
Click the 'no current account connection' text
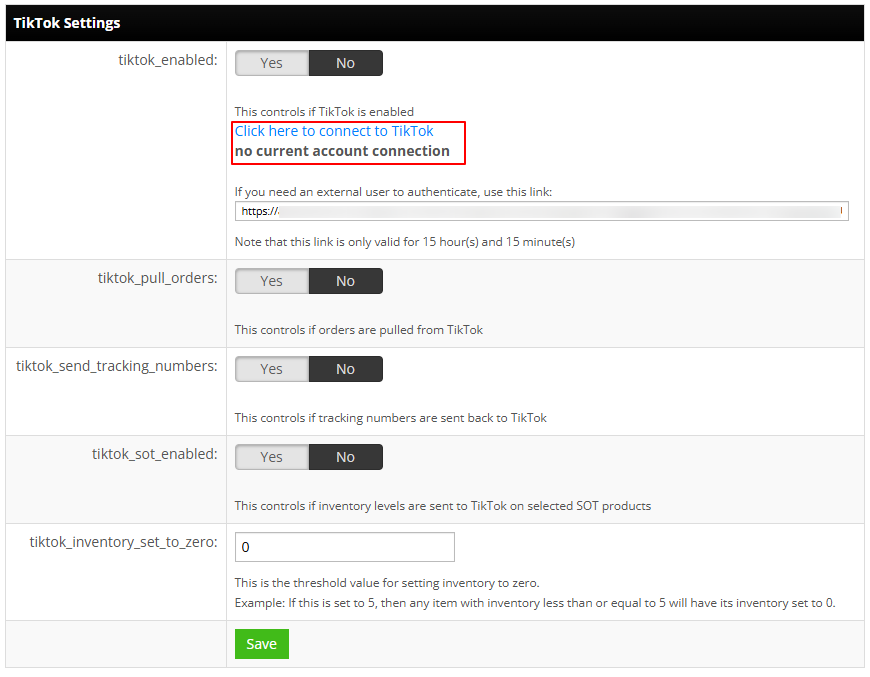click(342, 151)
